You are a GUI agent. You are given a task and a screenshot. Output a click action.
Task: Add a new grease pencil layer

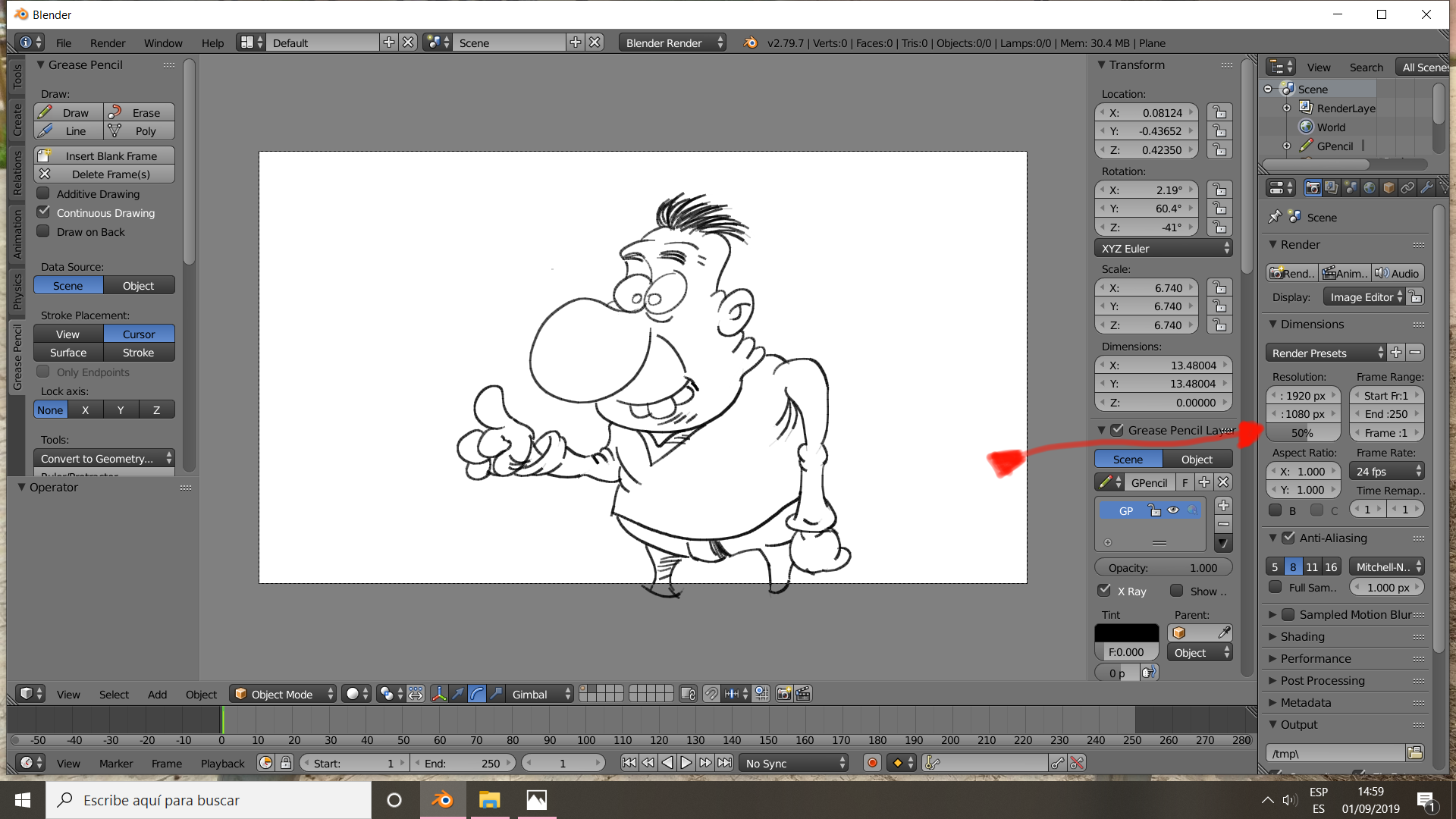(x=1223, y=505)
